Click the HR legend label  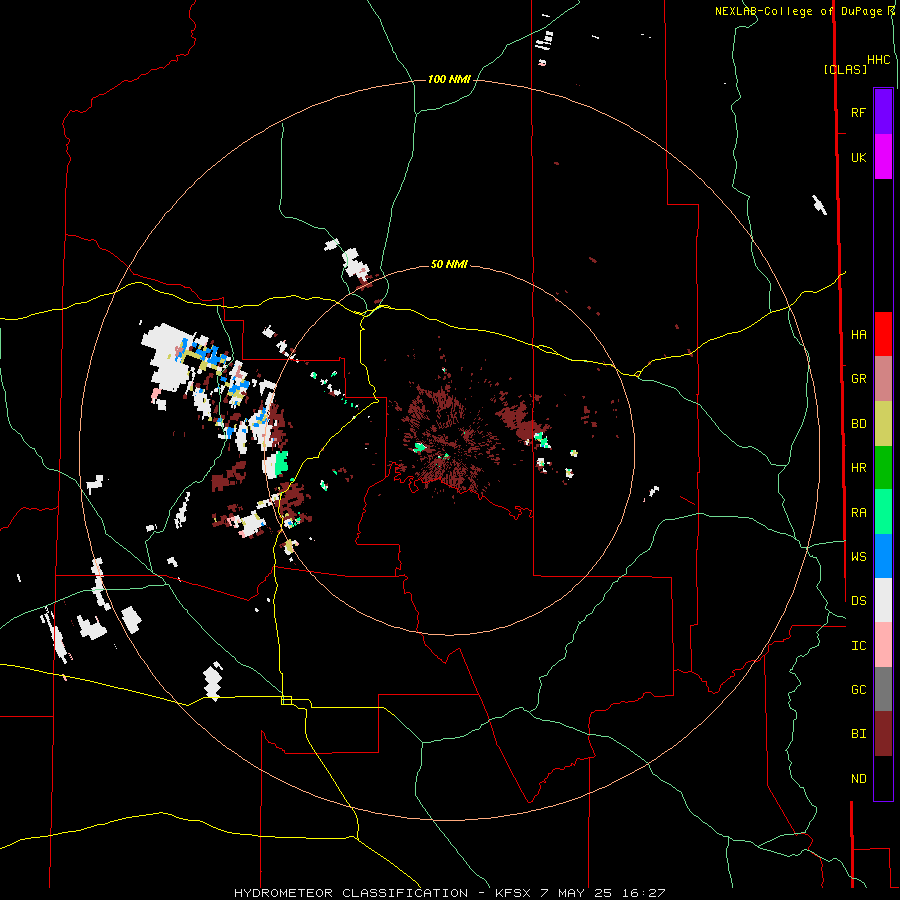pos(858,468)
